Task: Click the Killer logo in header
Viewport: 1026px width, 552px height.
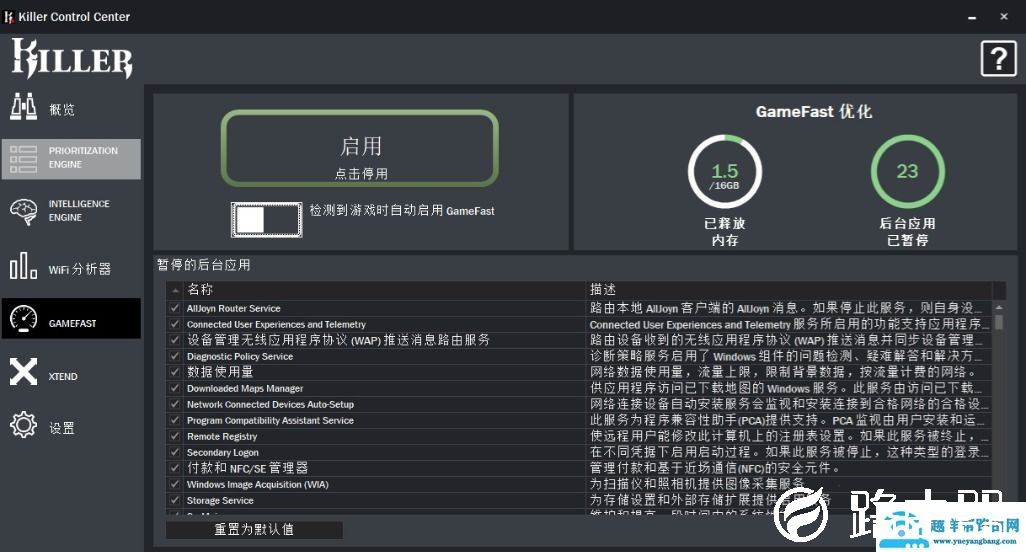Action: click(72, 58)
